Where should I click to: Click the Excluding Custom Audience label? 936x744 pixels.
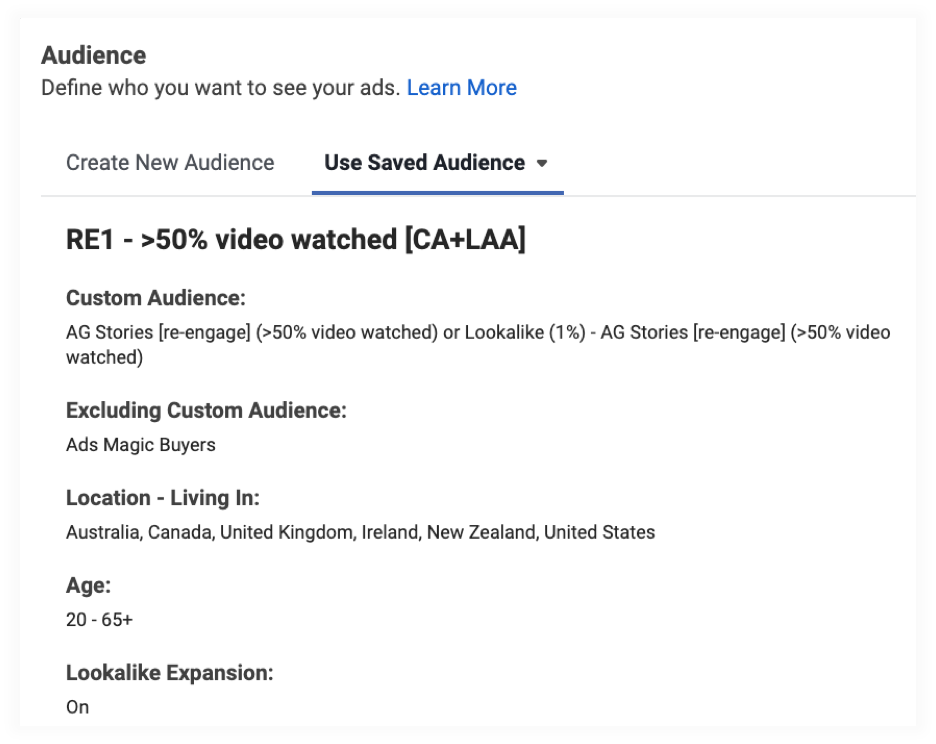(206, 410)
